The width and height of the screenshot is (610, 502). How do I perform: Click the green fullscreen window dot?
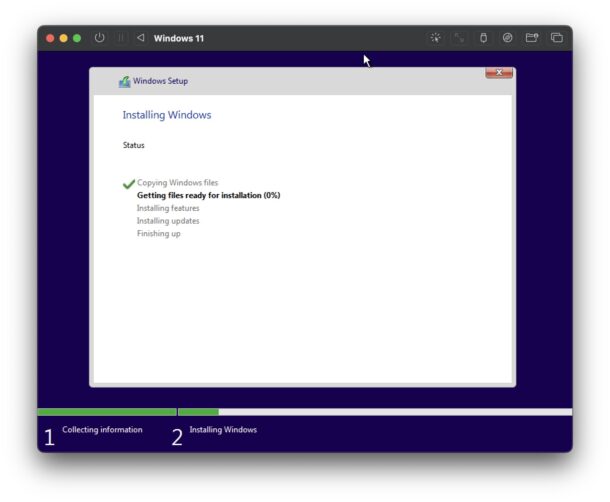coord(77,38)
